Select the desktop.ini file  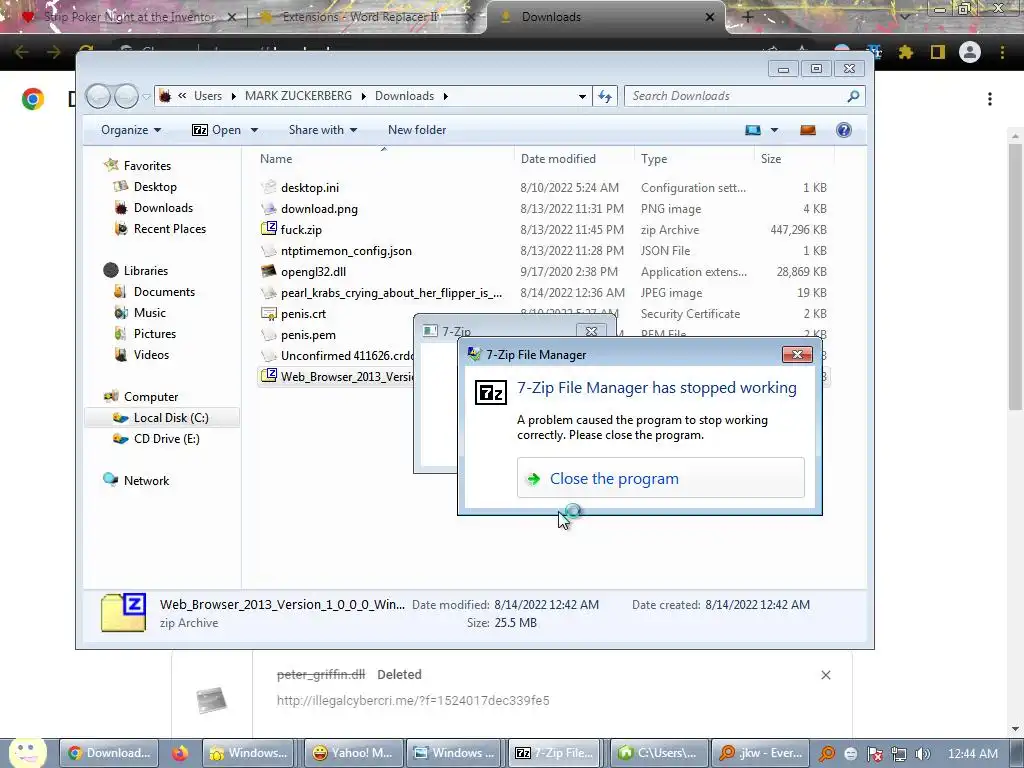pyautogui.click(x=310, y=187)
